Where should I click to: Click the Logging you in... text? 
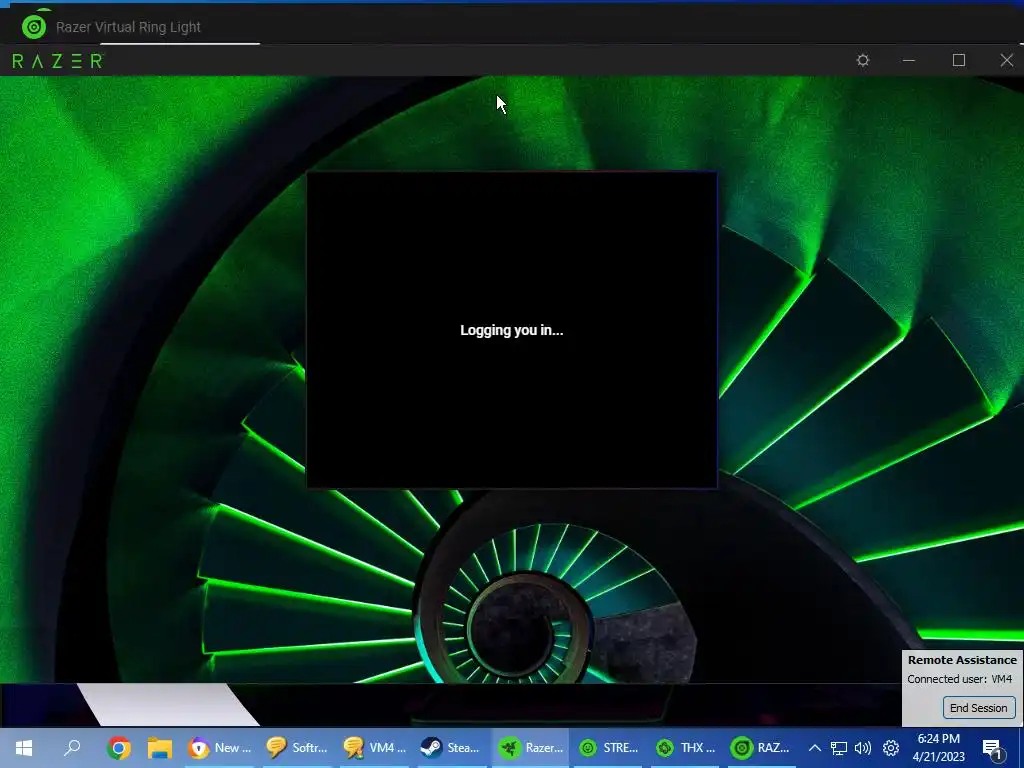coord(511,330)
